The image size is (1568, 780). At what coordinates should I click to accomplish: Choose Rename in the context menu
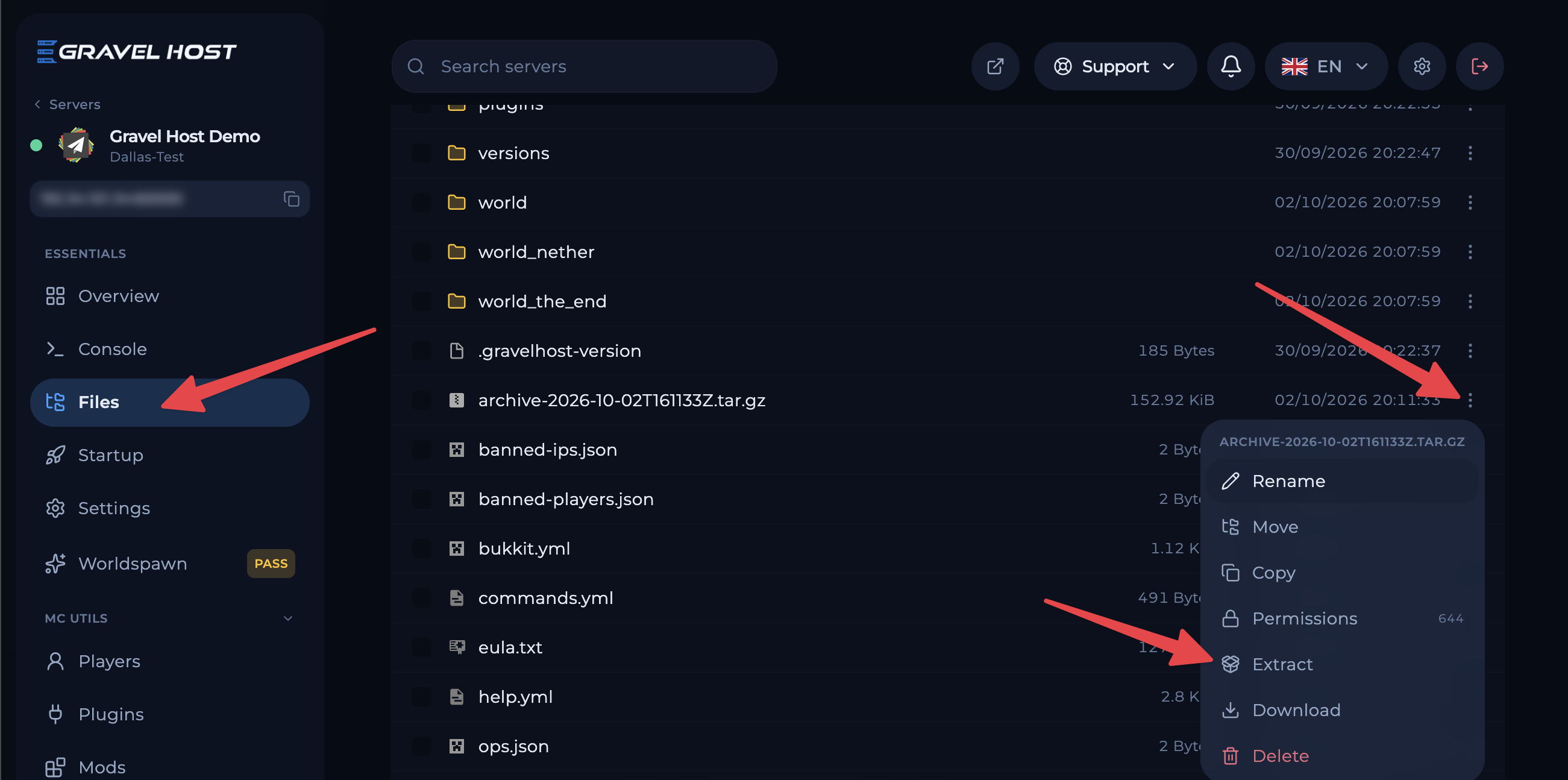pos(1342,481)
